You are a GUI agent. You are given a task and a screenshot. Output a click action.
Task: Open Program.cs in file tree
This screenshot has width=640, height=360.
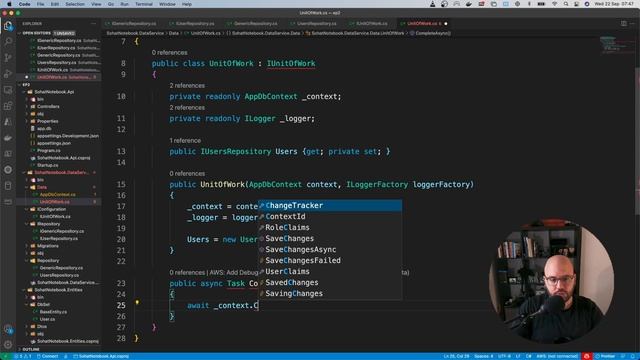pos(48,151)
